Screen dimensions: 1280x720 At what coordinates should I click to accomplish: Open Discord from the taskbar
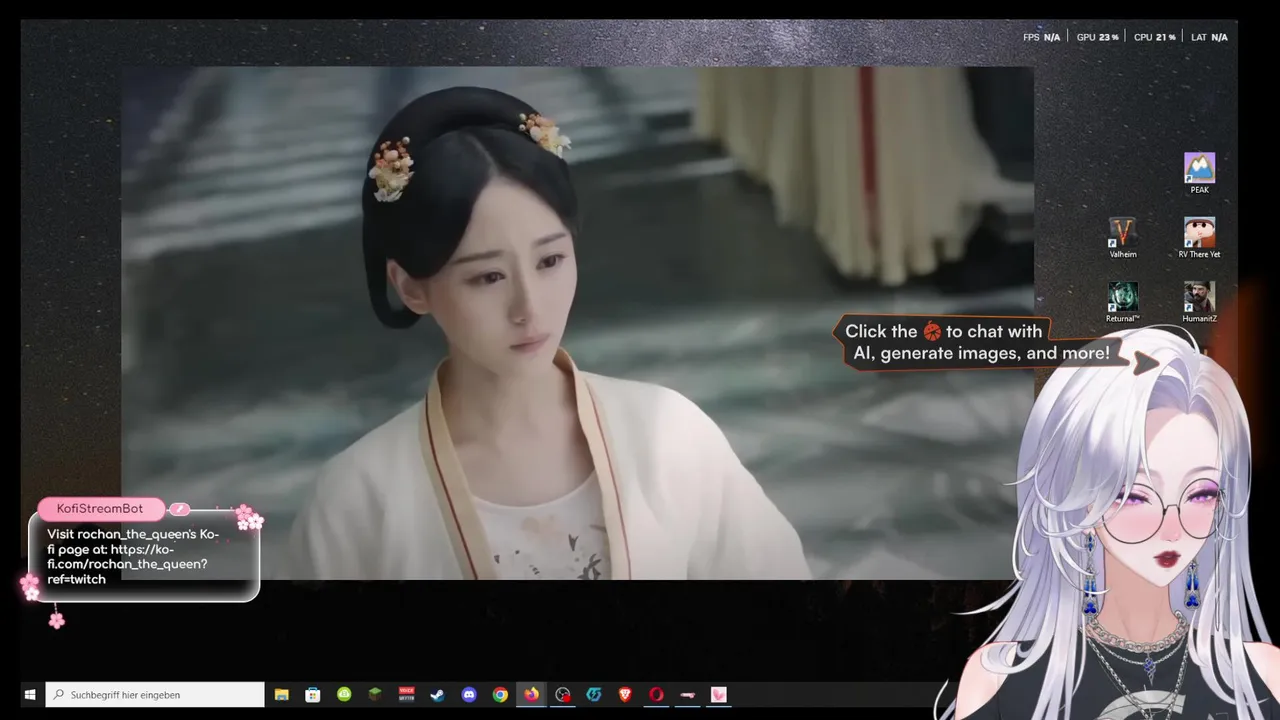pyautogui.click(x=469, y=694)
